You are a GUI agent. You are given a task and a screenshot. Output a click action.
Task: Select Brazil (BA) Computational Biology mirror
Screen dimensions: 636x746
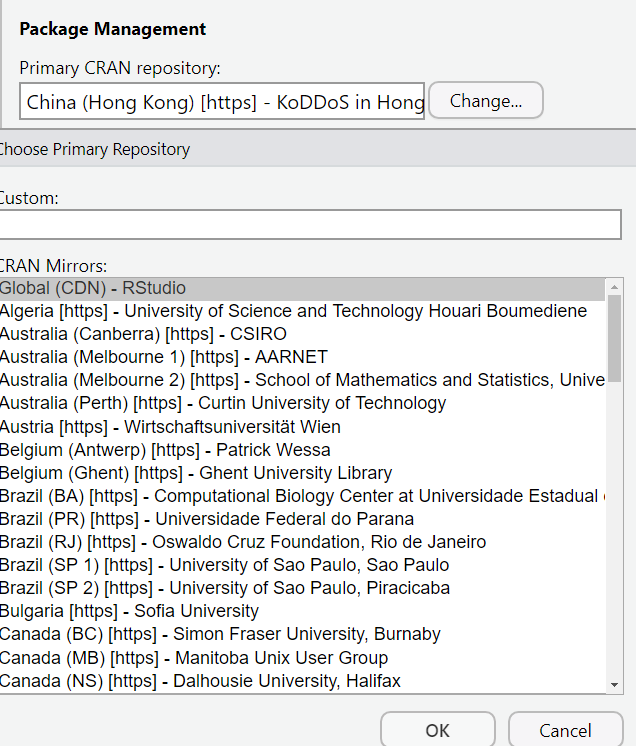click(x=303, y=496)
